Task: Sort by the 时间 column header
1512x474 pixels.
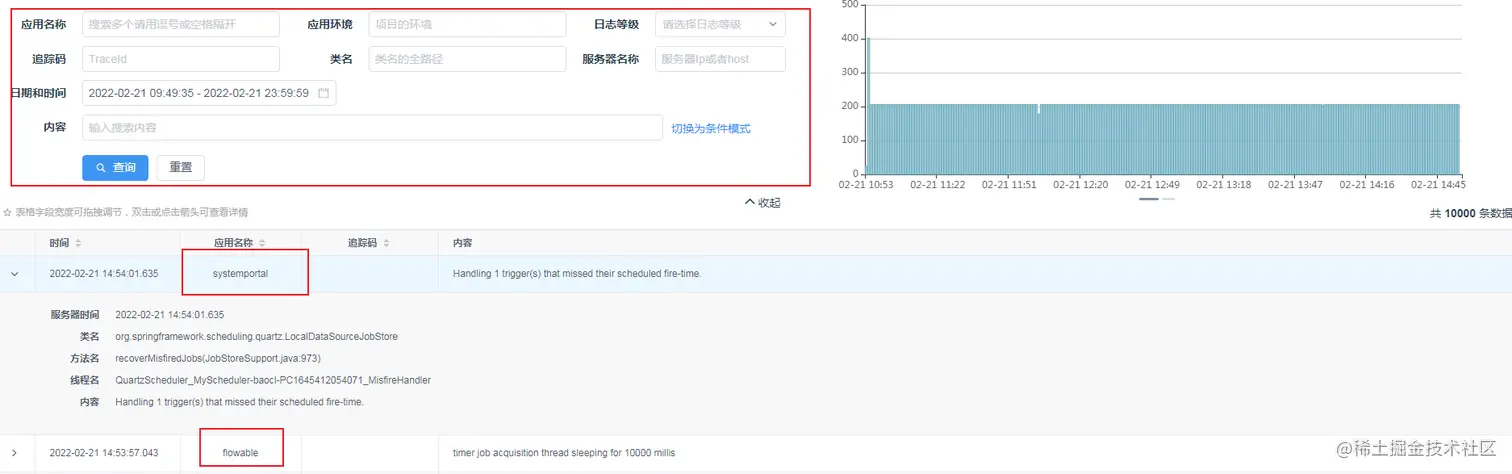Action: [66, 243]
